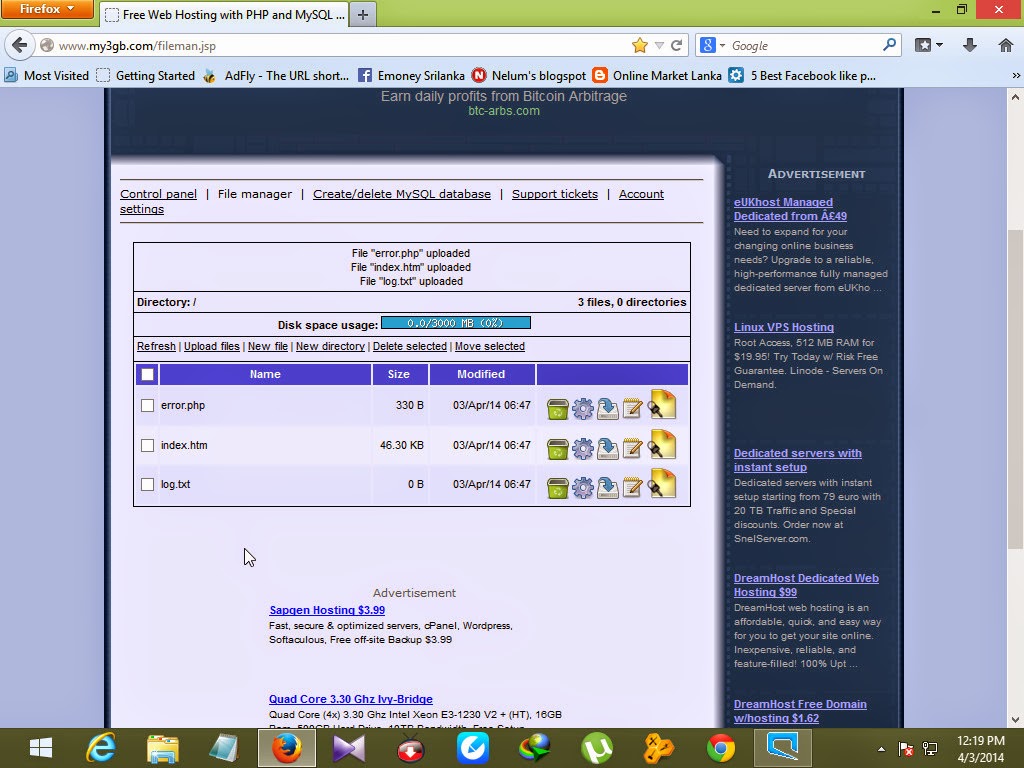Open Windows File Explorer from taskbar
1024x768 pixels.
(163, 748)
